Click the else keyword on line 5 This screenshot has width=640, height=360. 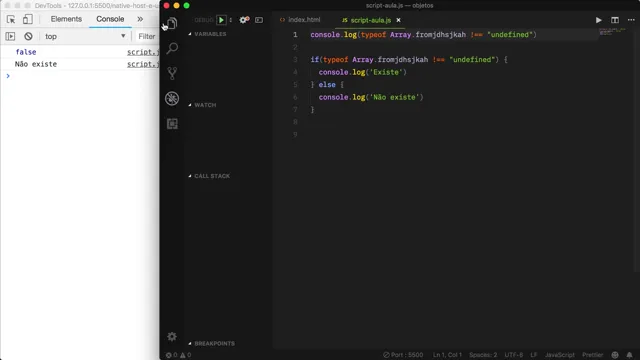pos(327,85)
